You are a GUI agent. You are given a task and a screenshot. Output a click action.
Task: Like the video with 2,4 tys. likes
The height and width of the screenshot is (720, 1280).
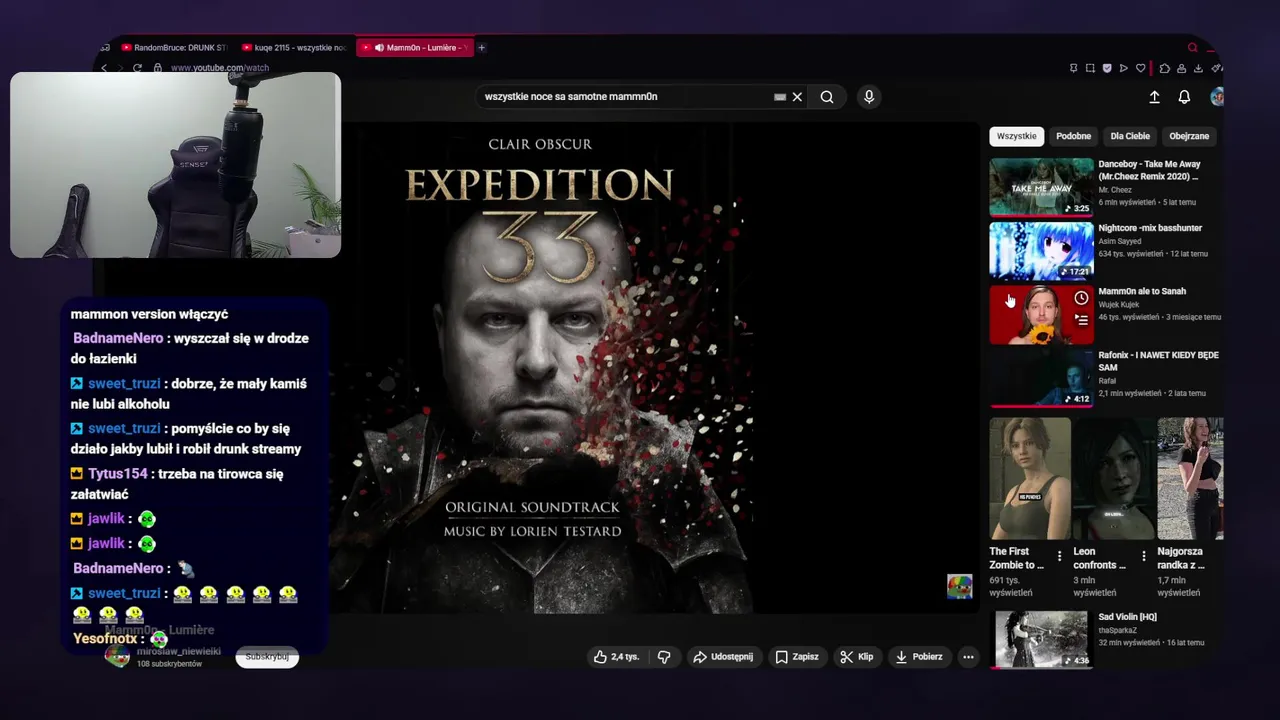pos(616,657)
